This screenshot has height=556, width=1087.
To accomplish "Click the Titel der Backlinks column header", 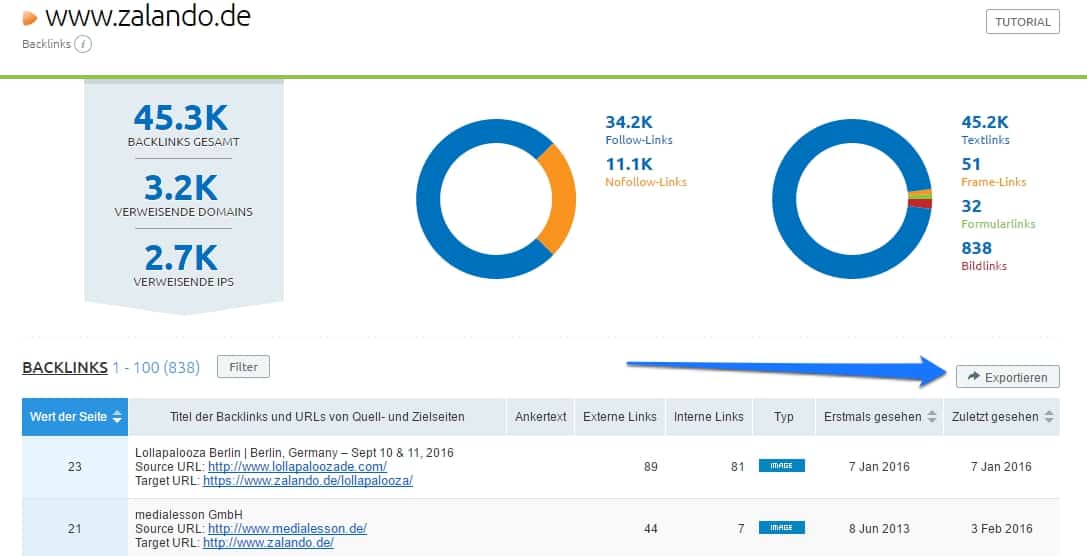I will [x=317, y=417].
